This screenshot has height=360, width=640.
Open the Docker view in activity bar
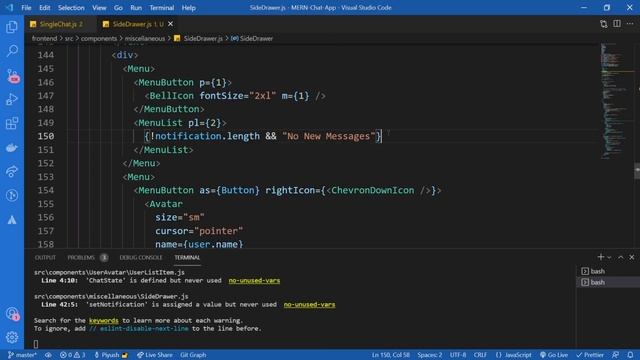coord(12,147)
